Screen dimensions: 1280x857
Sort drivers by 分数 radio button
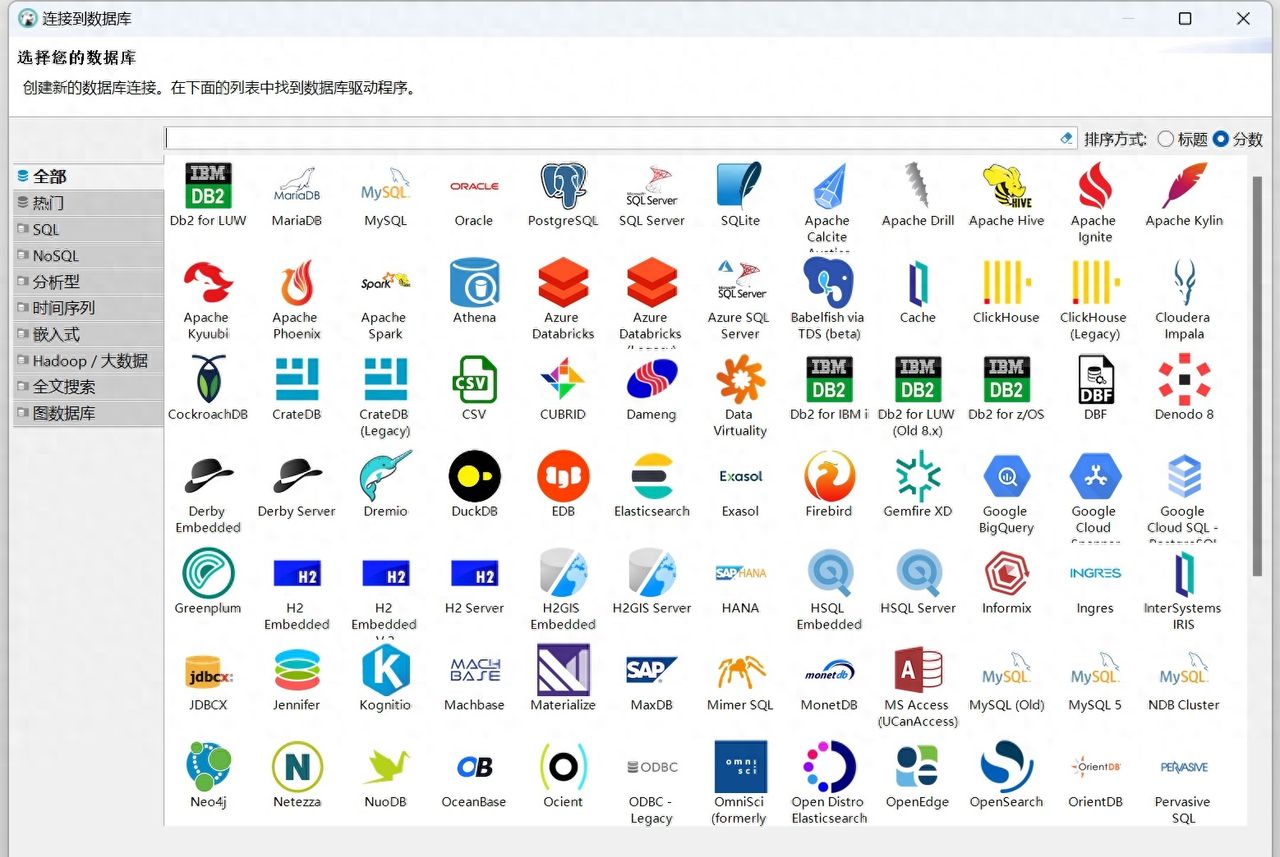tap(1220, 140)
